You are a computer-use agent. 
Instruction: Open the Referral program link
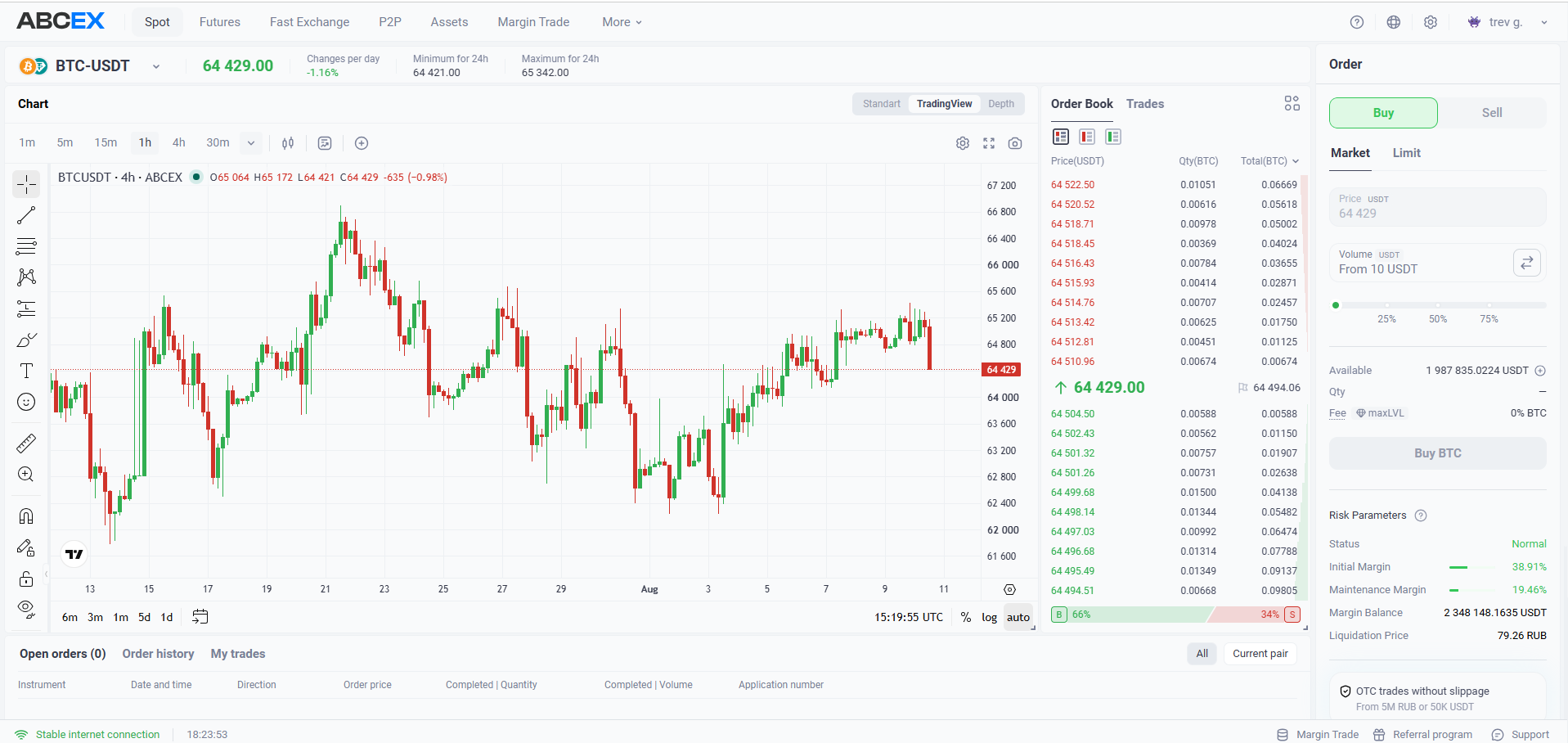click(1423, 735)
